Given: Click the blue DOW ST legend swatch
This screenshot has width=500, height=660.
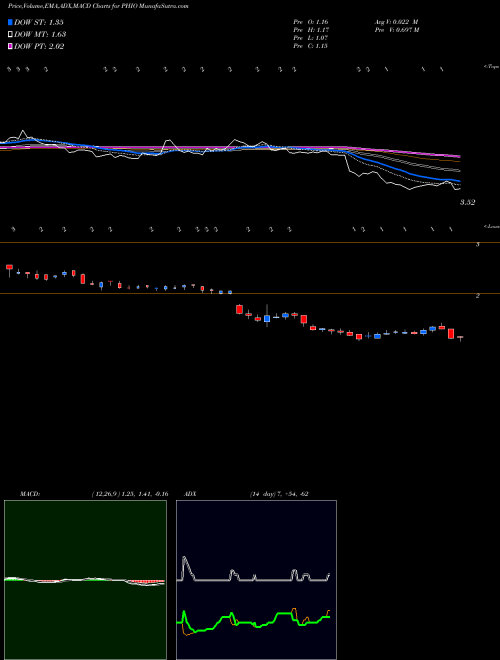Looking at the screenshot, I should click(10, 22).
